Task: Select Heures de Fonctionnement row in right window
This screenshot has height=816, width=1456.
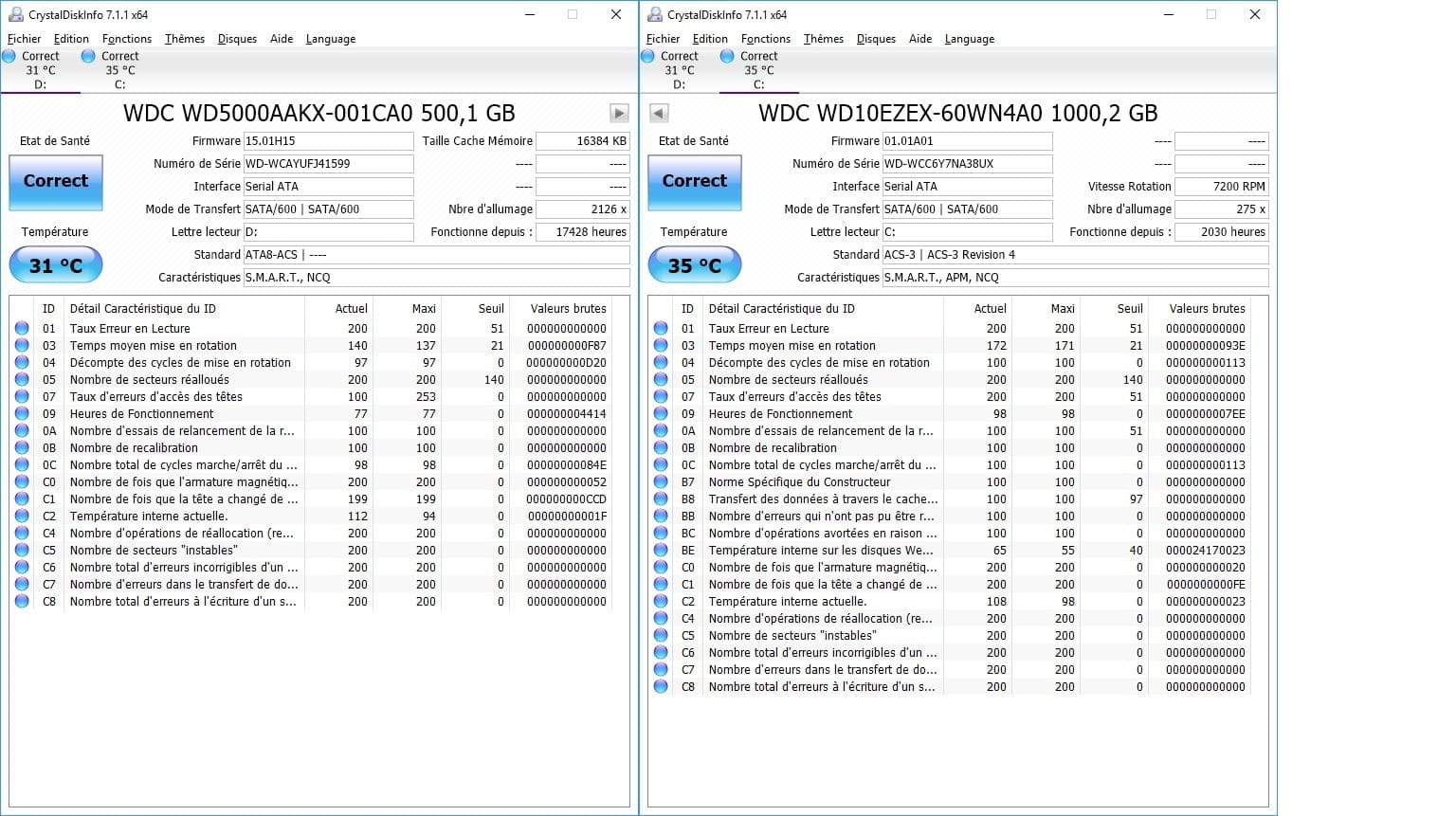Action: 950,414
